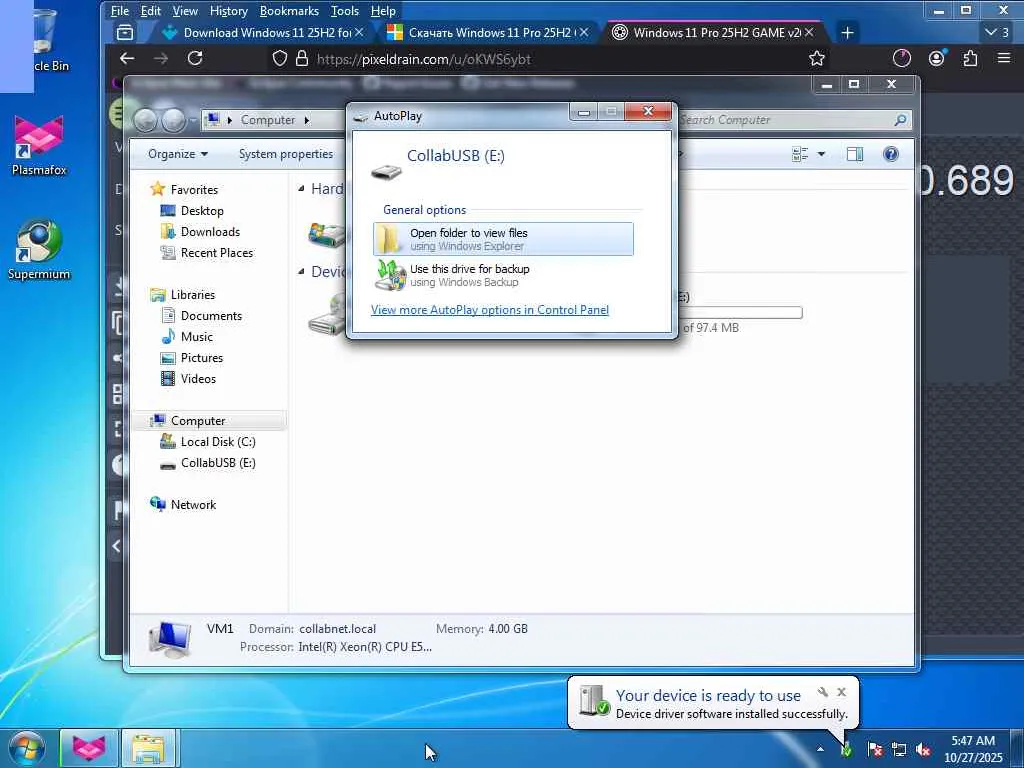Collapse the Hard Disk Drives group
This screenshot has height=768, width=1024.
(x=301, y=189)
